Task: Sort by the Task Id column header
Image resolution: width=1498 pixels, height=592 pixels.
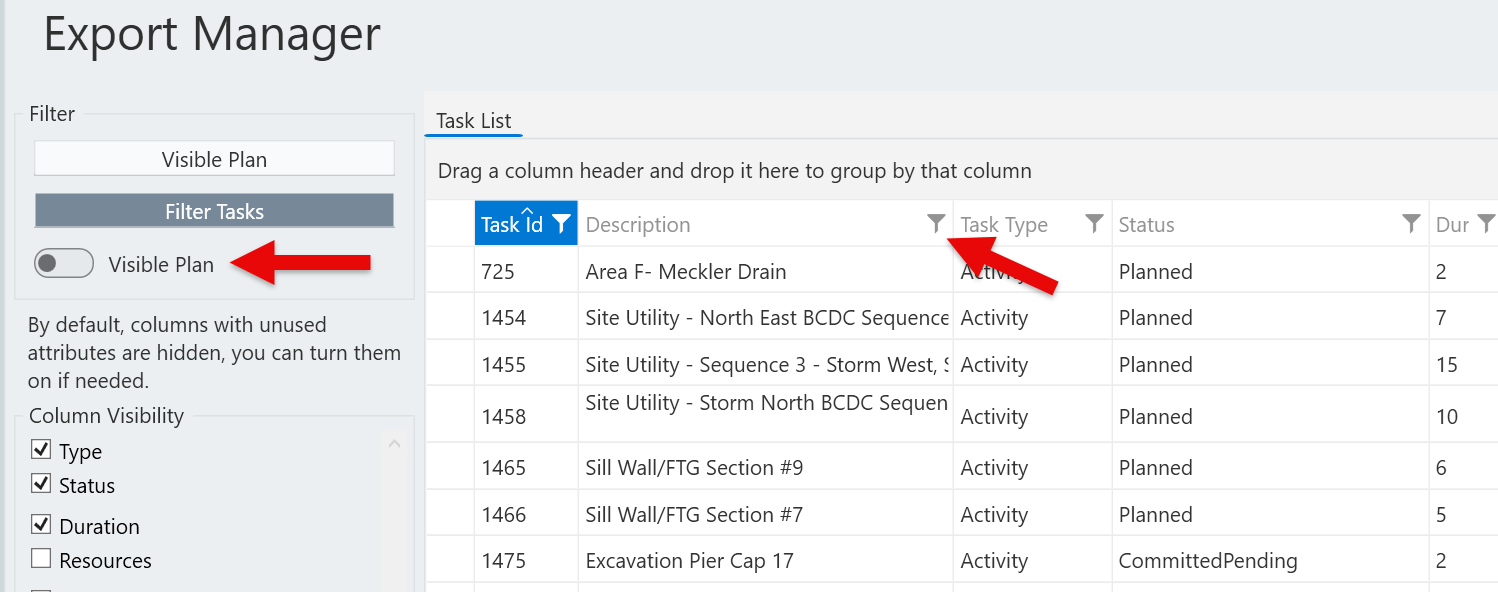Action: [510, 224]
